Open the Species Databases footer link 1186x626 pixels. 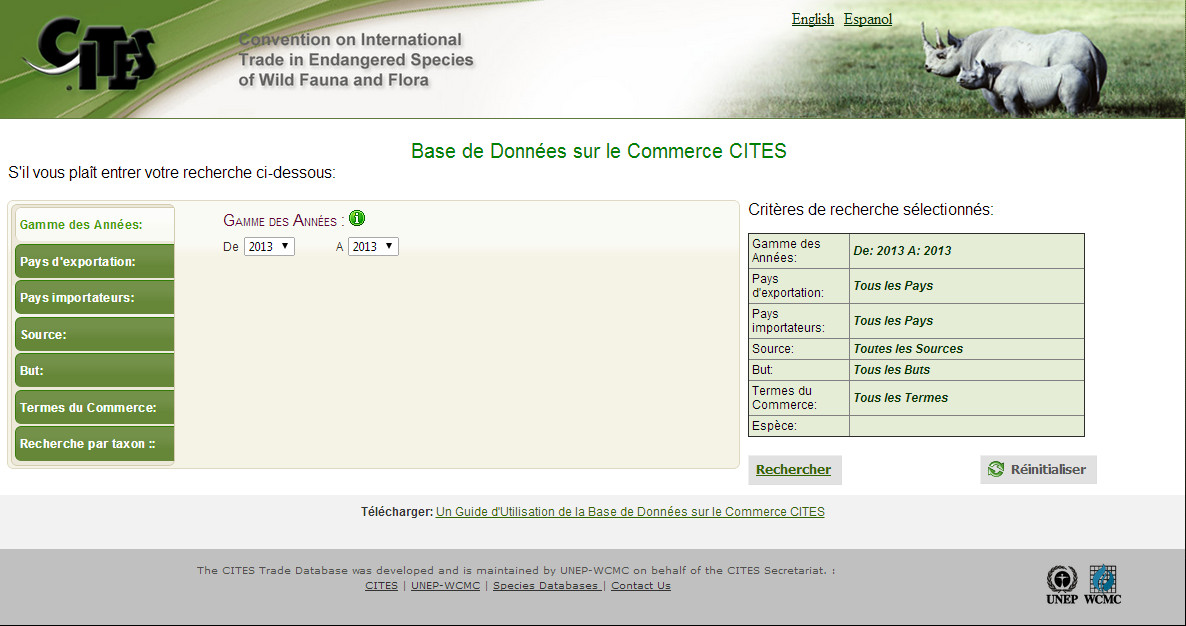(547, 586)
